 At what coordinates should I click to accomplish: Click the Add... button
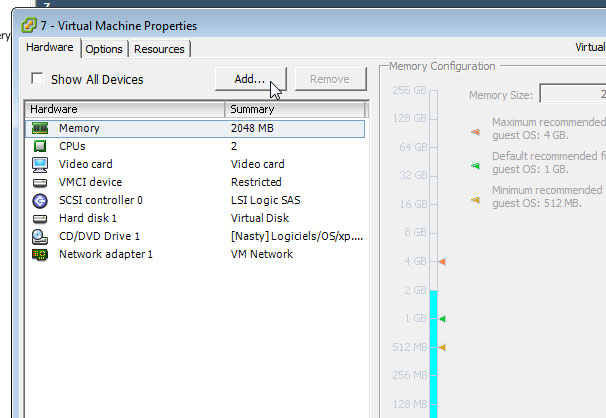[250, 79]
